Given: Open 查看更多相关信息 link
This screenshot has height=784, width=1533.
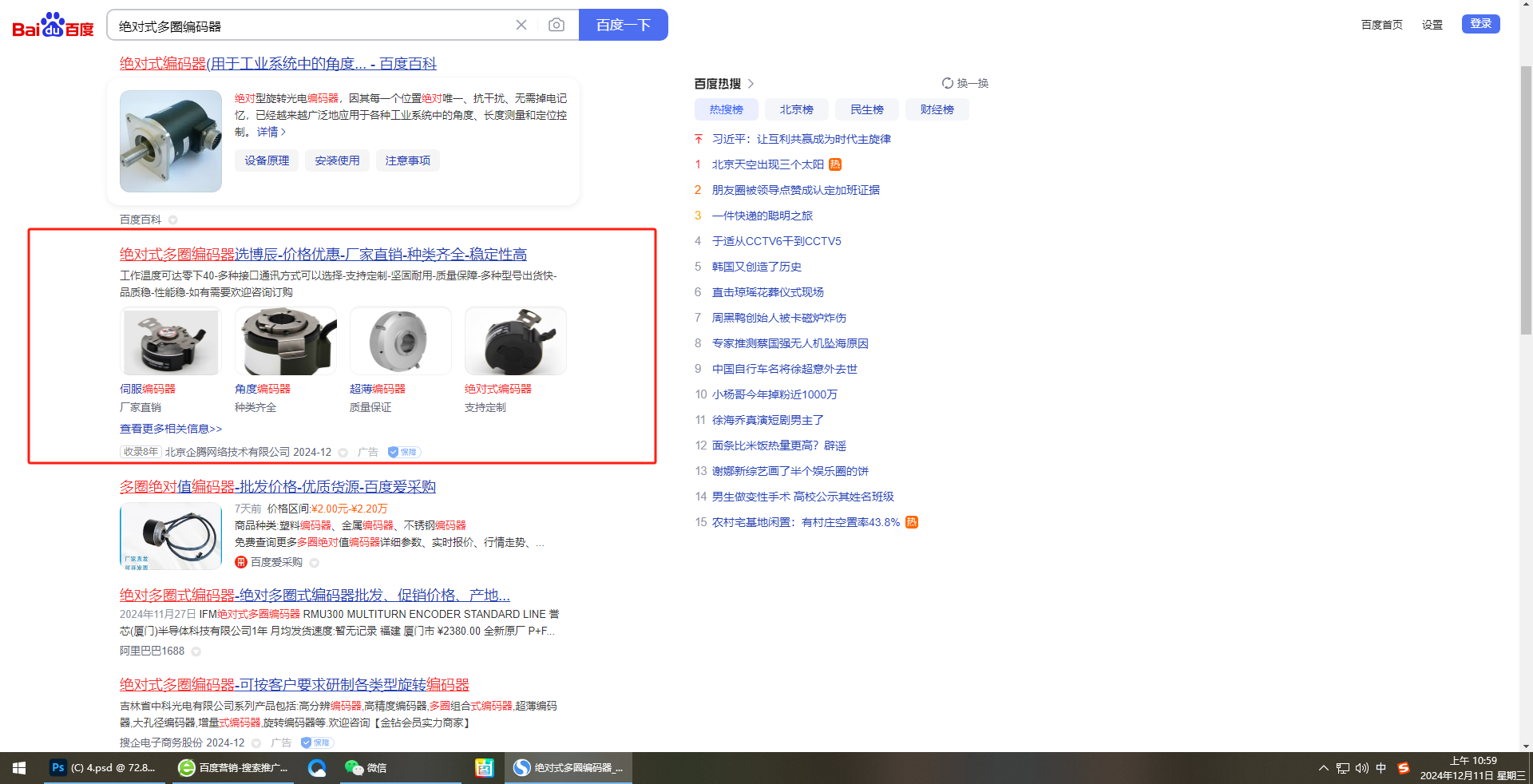Looking at the screenshot, I should click(x=171, y=429).
